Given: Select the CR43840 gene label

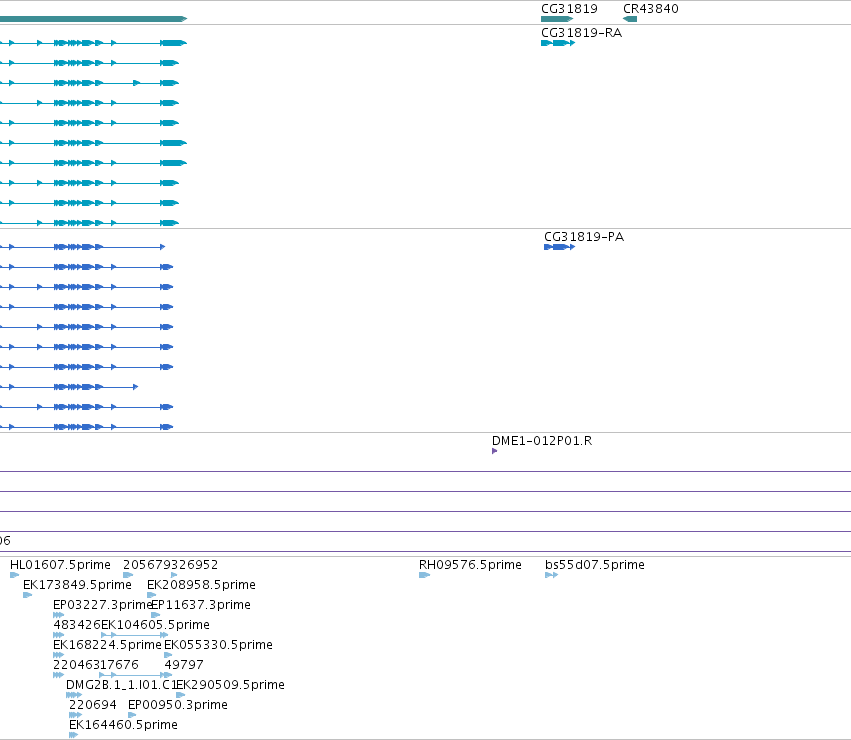Looking at the screenshot, I should (x=650, y=9).
